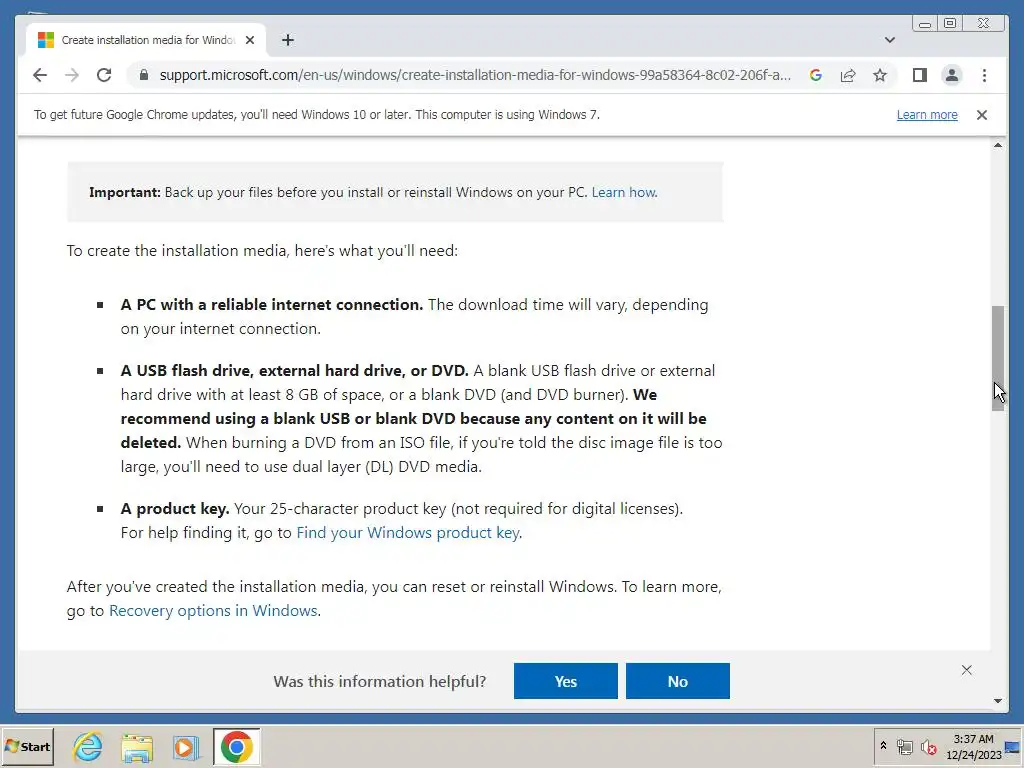Dismiss the Chrome update notification bar

[982, 115]
